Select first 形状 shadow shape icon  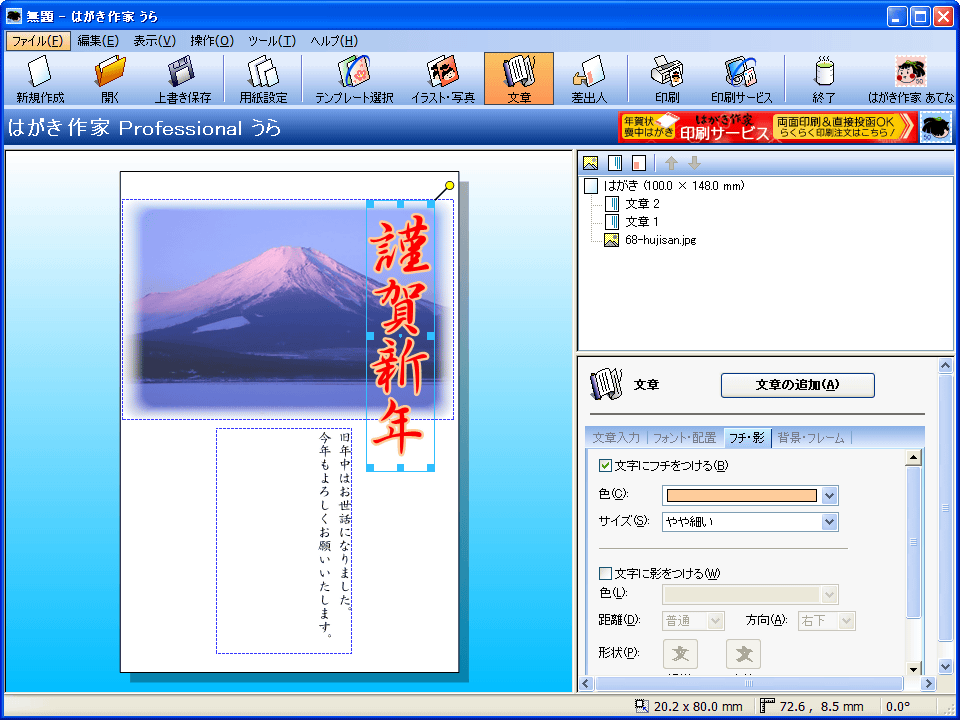[x=681, y=654]
